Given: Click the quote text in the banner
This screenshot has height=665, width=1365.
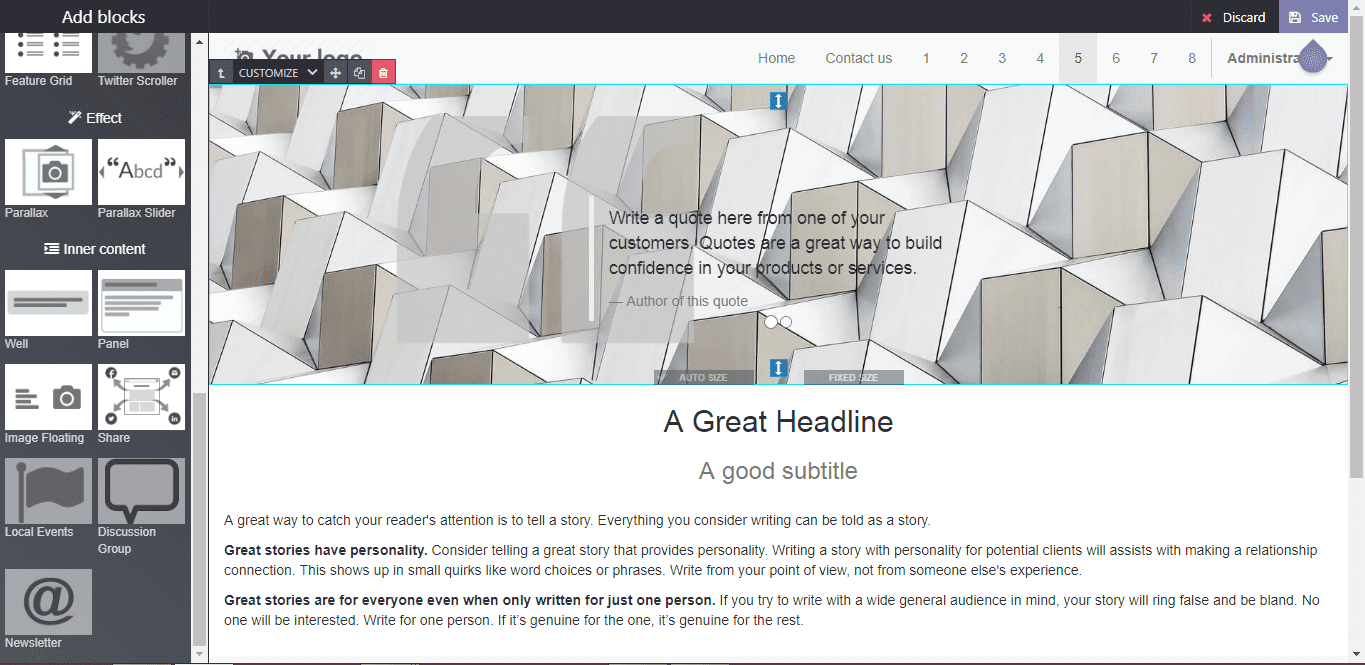Looking at the screenshot, I should click(775, 243).
